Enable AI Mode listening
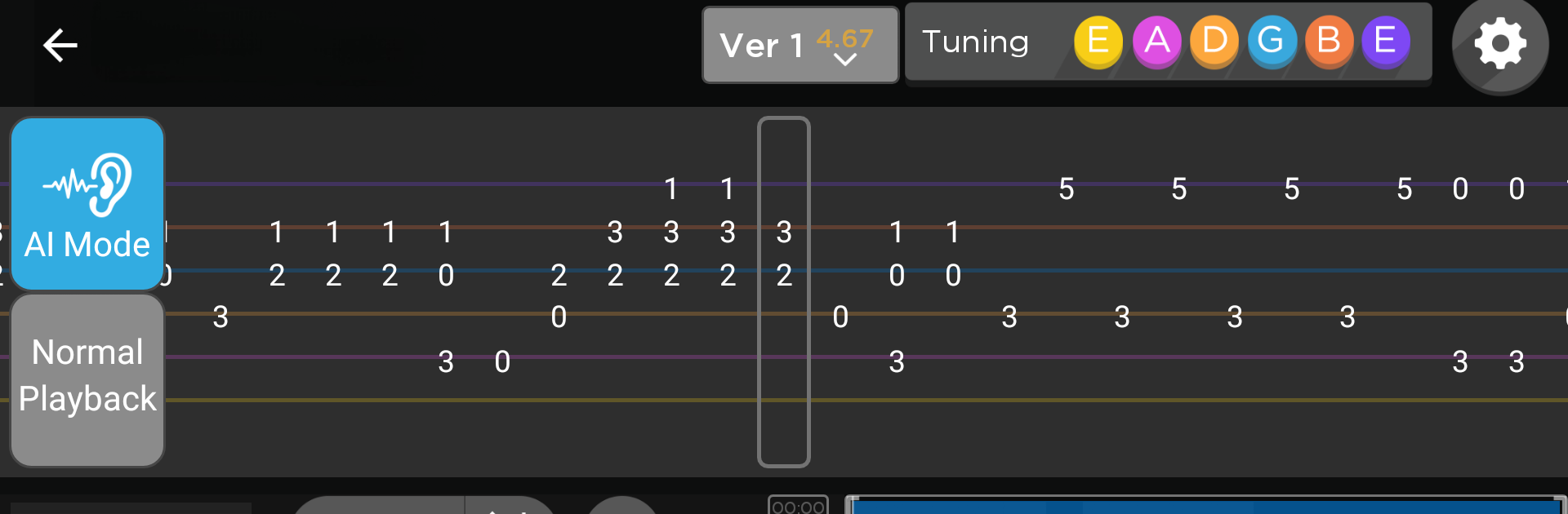 (x=87, y=204)
